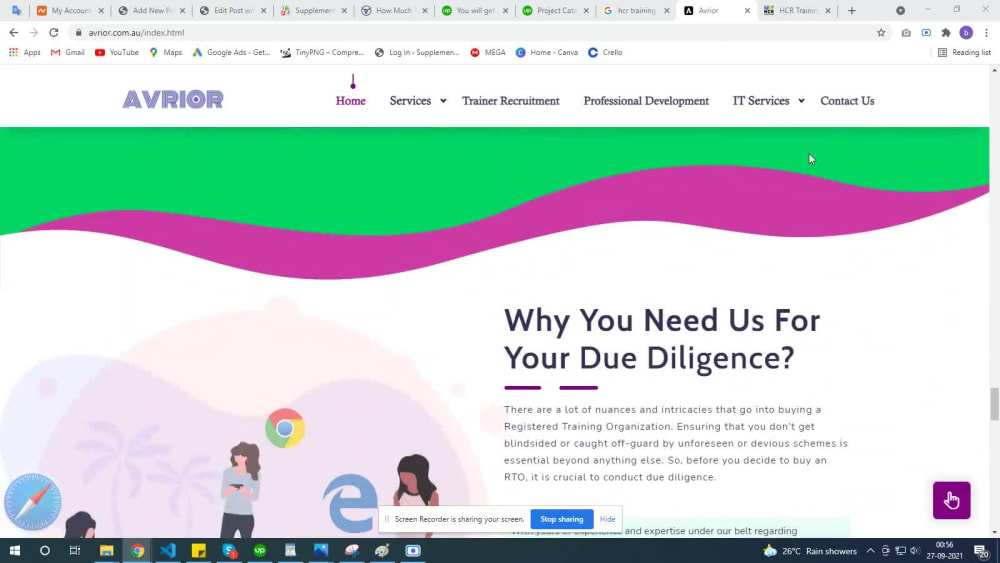Screen dimensions: 1000x563
Task: Open the Windows Start menu
Action: [15, 550]
